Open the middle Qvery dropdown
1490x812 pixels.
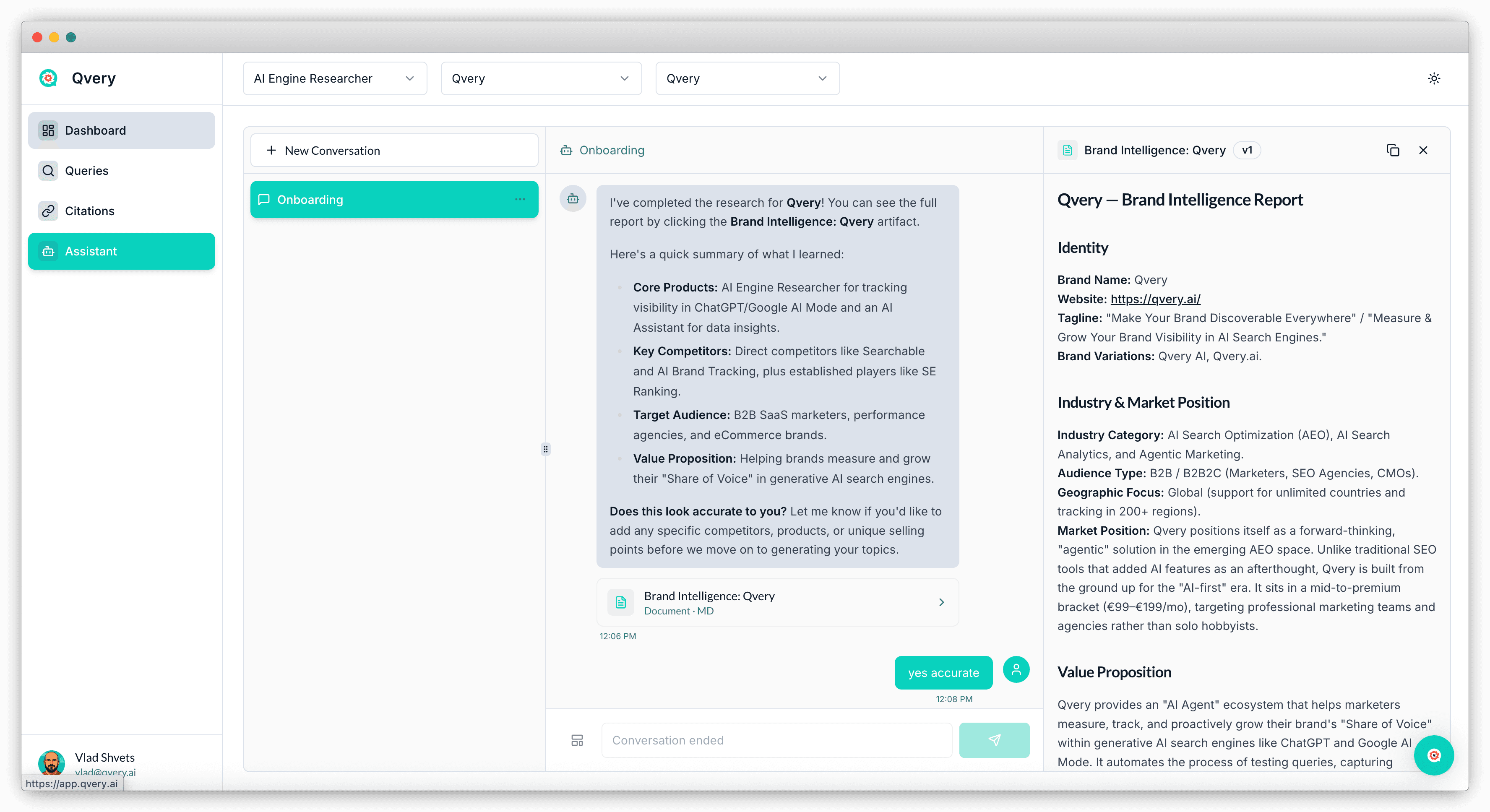(x=541, y=79)
